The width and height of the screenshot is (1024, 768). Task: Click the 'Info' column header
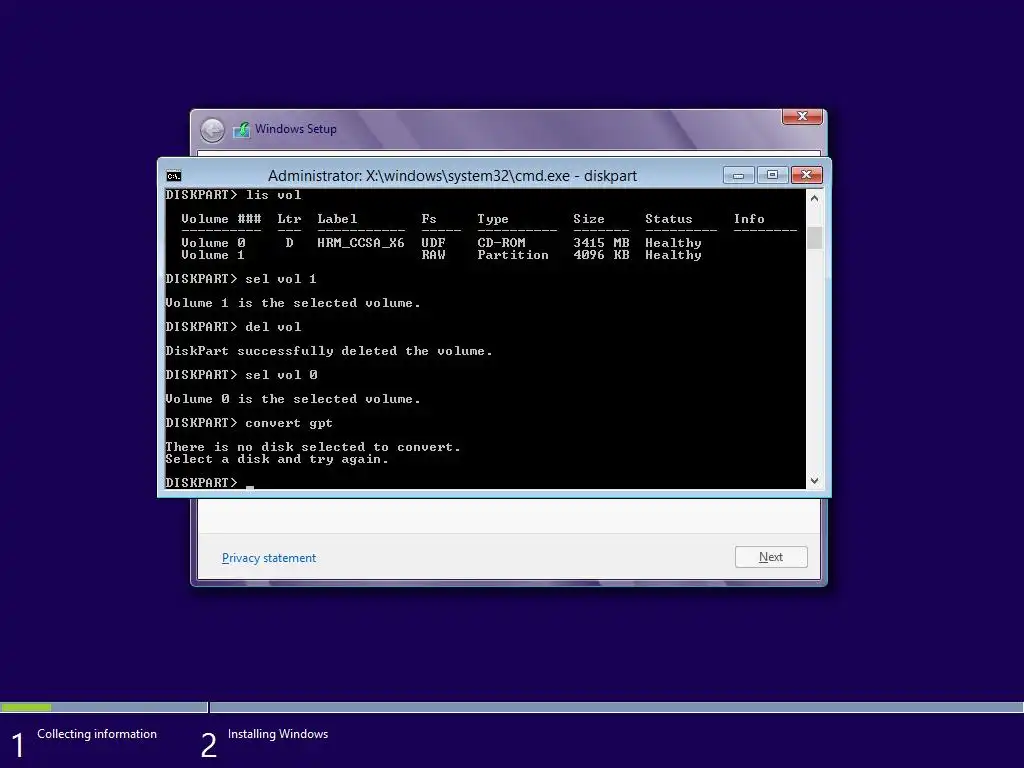(x=748, y=219)
